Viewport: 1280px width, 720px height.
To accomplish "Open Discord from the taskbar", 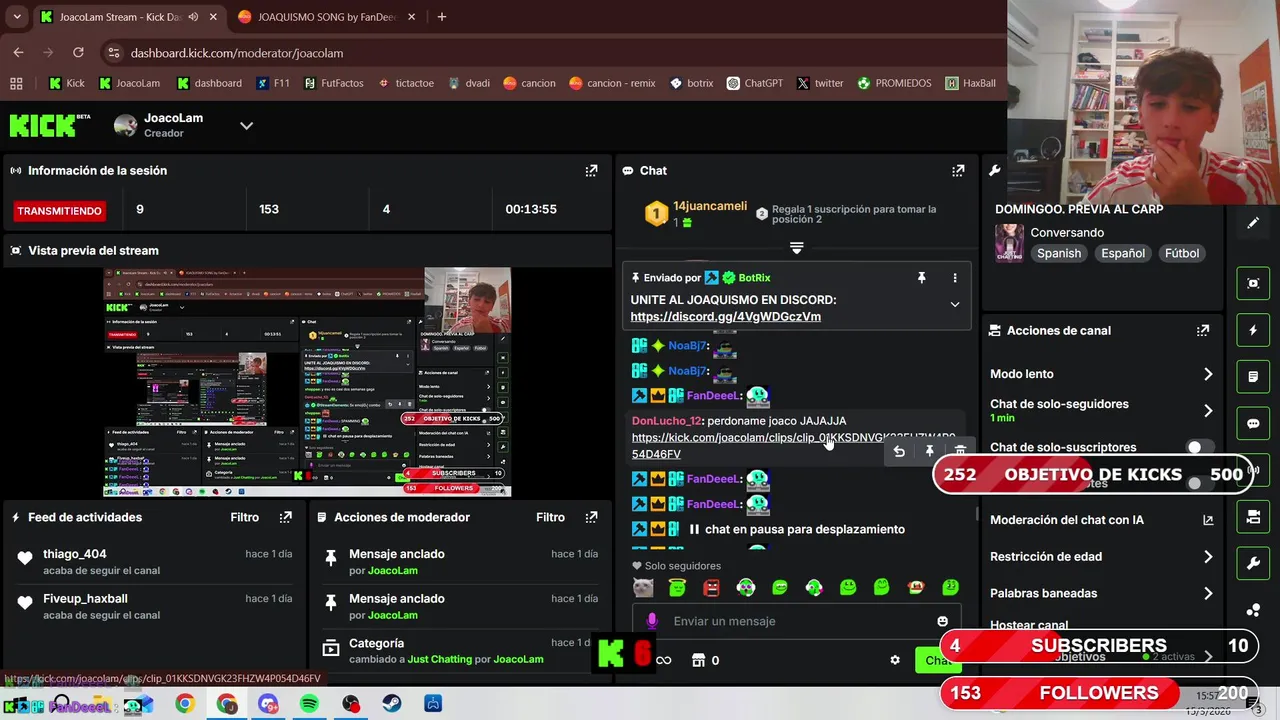I will coord(268,704).
